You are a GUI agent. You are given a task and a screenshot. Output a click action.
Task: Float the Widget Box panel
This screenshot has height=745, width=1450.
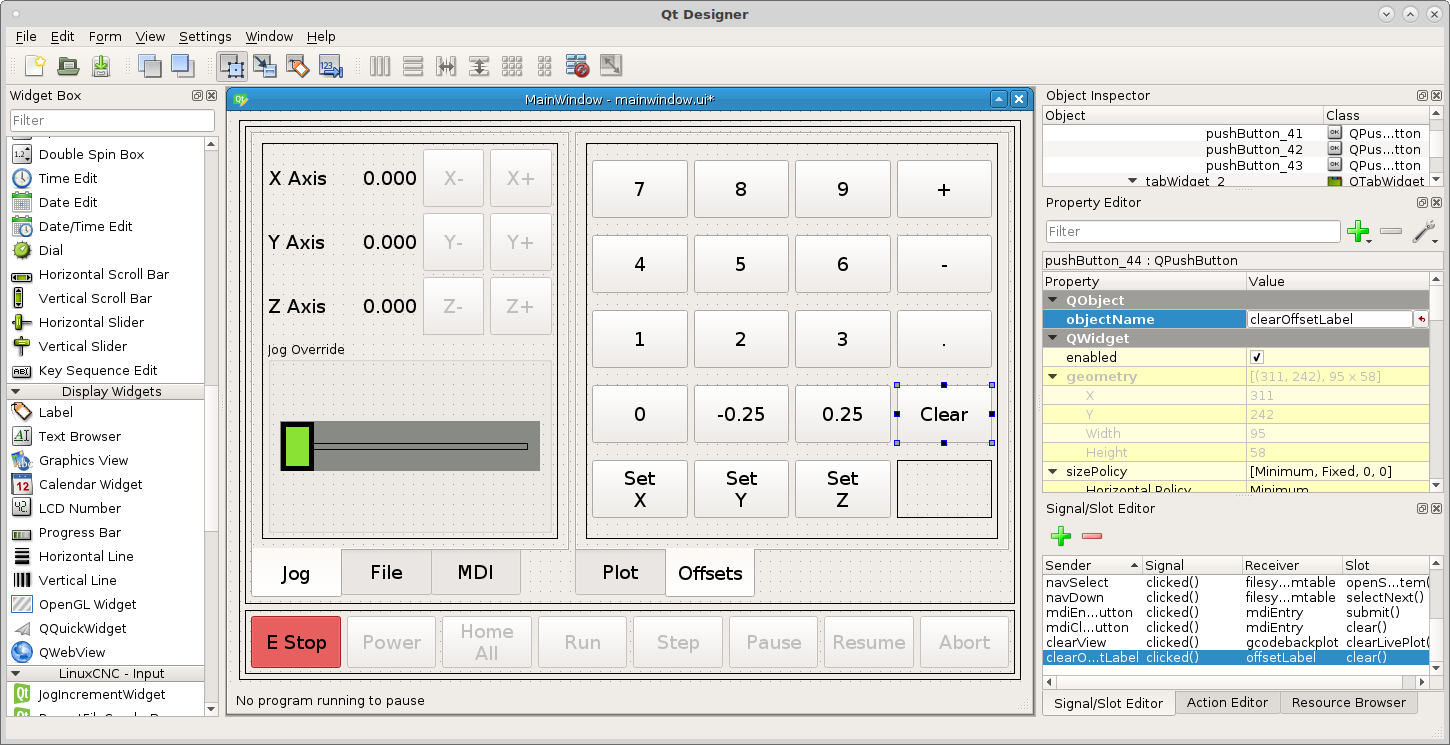(198, 96)
